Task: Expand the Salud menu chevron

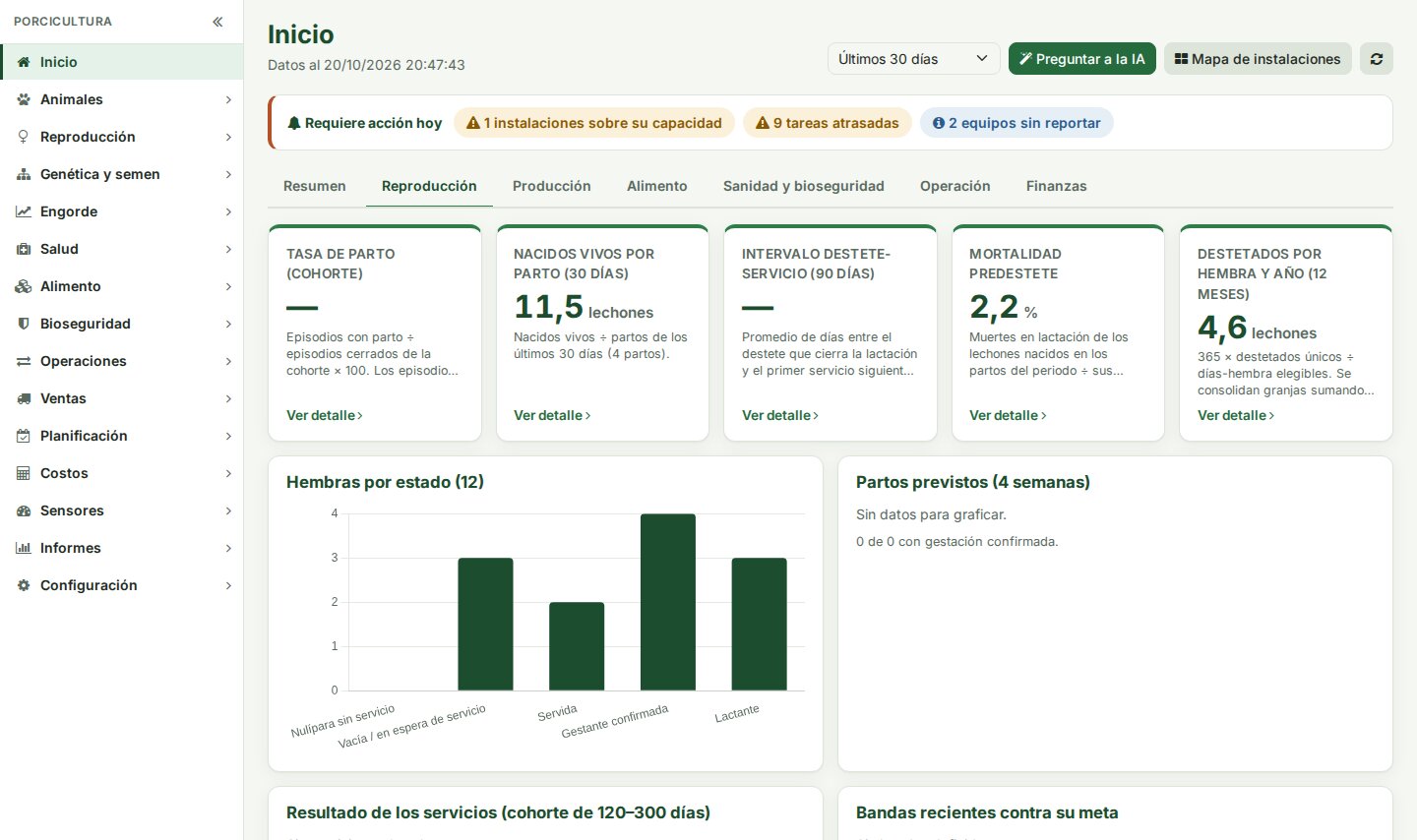Action: [228, 249]
